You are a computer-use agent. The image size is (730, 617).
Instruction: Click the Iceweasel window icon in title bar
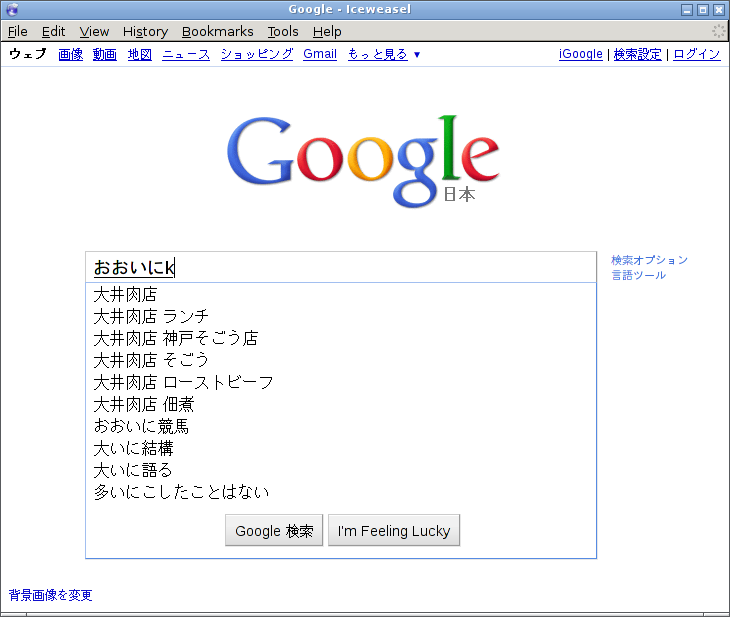click(x=13, y=9)
